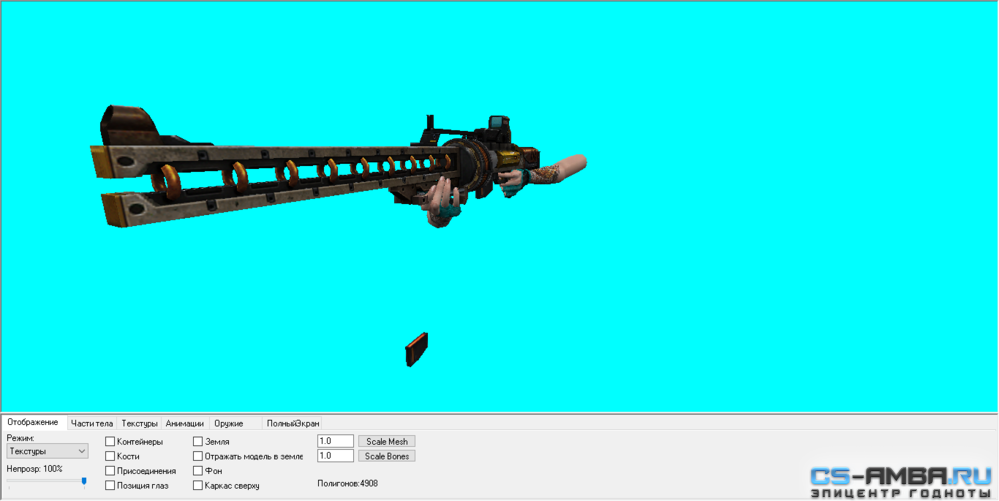Switch to the Анимации tab
Viewport: 999px width, 501px height.
(185, 423)
